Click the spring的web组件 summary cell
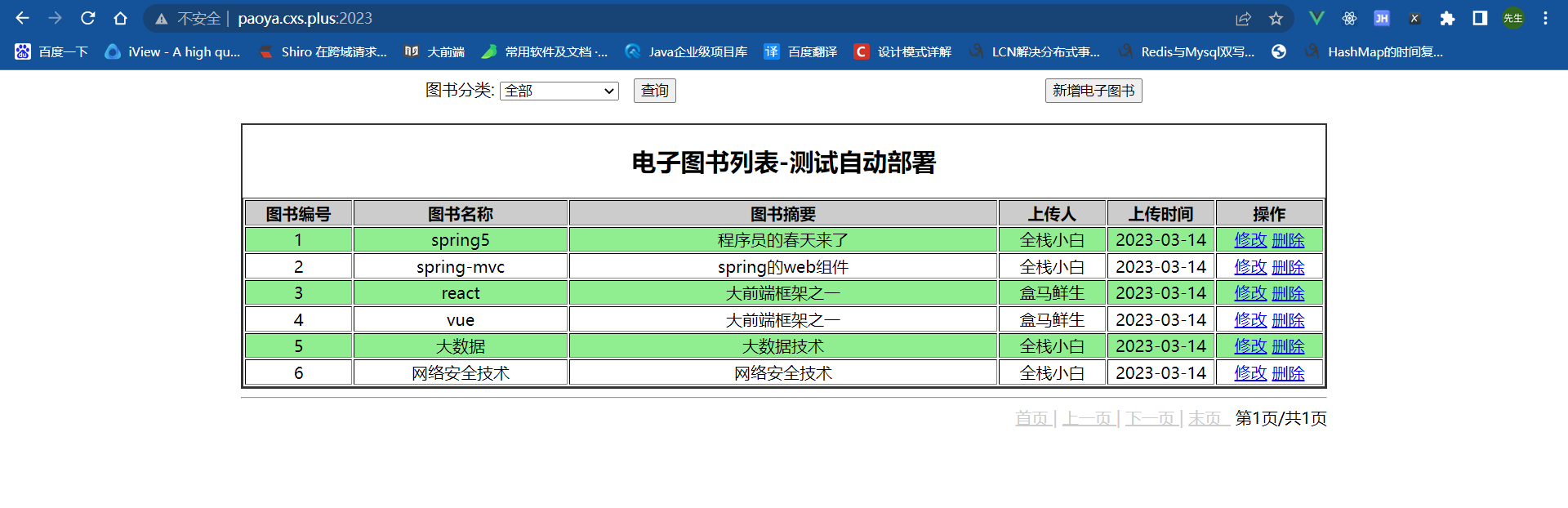This screenshot has width=1568, height=508. (783, 267)
